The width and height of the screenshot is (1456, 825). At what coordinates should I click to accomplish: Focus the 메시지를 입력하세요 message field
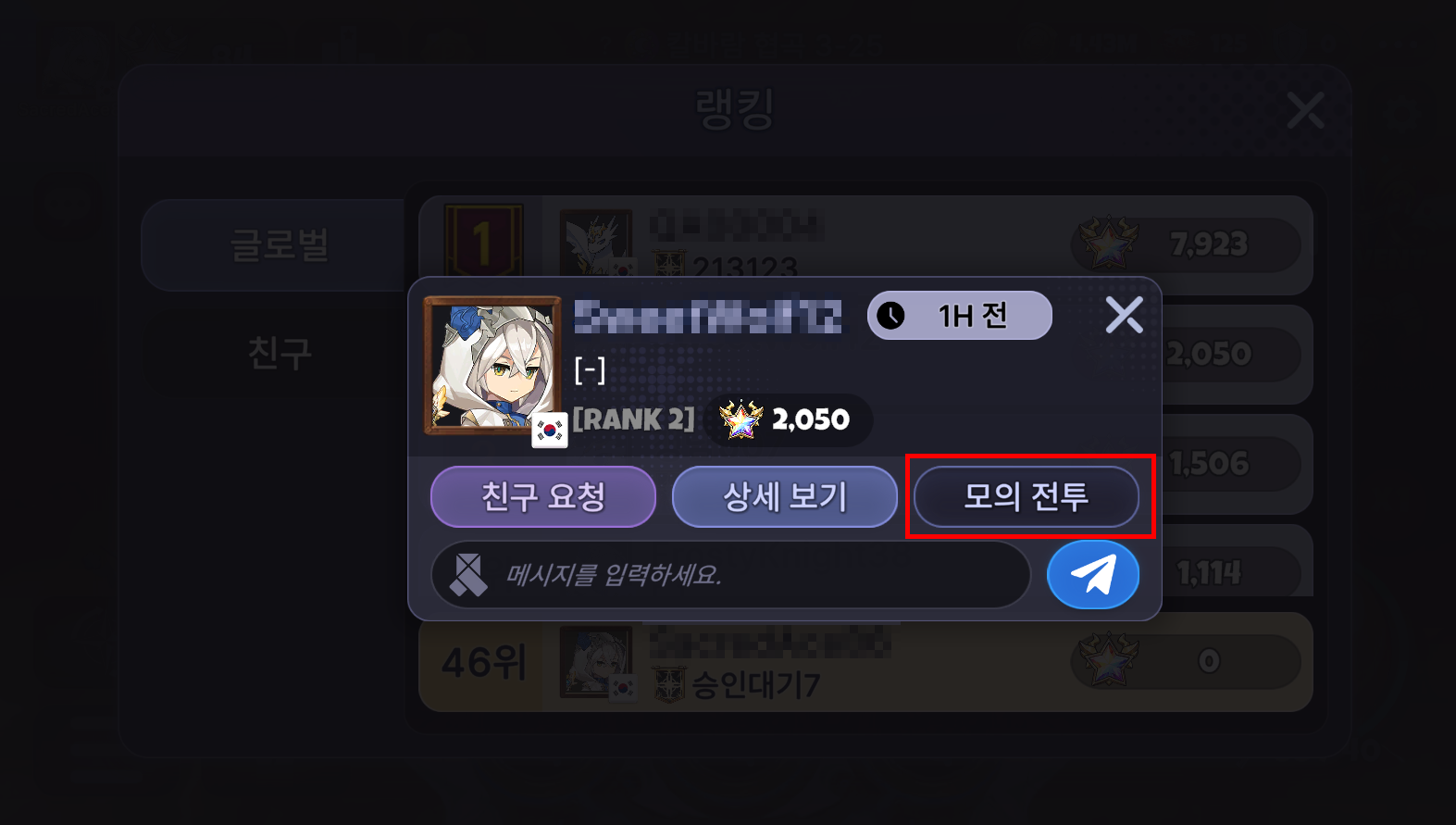731,575
